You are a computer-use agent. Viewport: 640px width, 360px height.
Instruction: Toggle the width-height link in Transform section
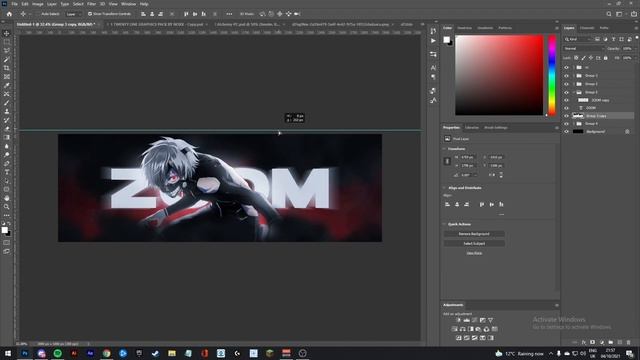pos(447,161)
